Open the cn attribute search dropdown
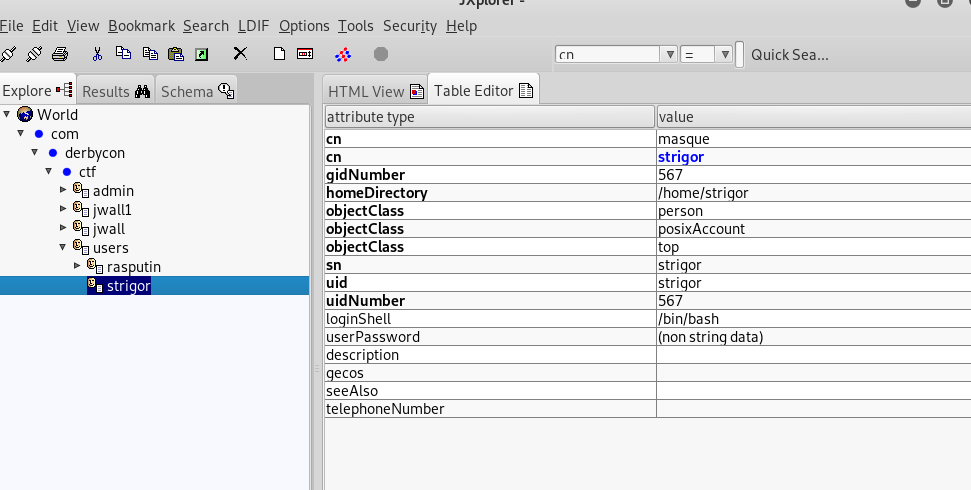This screenshot has height=490, width=971. [669, 55]
